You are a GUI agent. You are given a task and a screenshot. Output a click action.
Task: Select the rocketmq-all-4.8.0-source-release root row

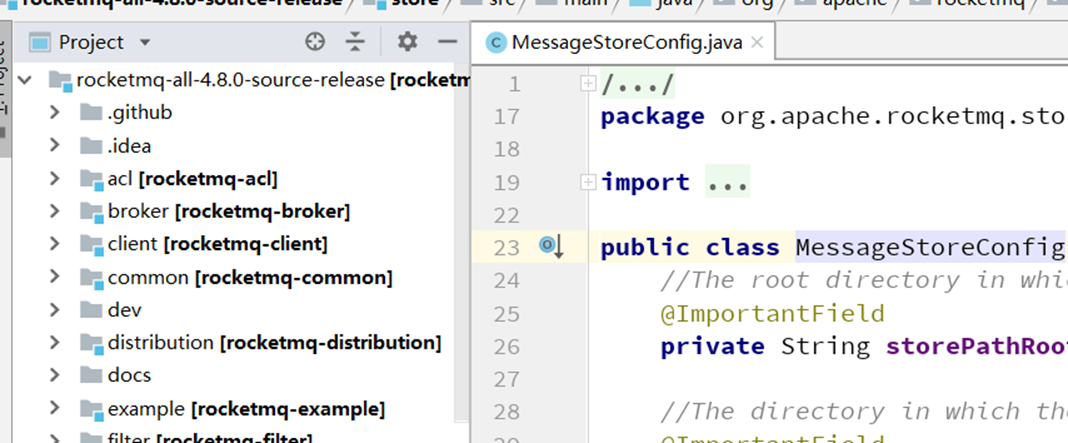click(234, 80)
